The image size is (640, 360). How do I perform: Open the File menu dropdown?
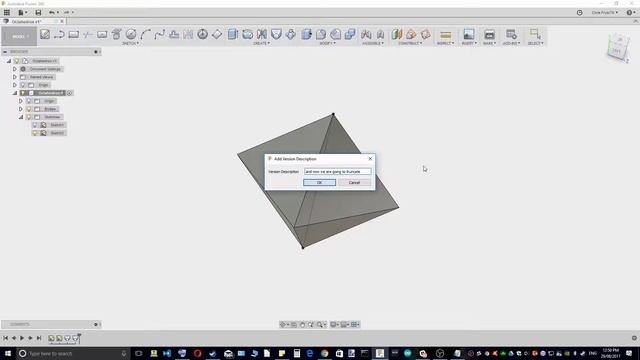[22, 13]
